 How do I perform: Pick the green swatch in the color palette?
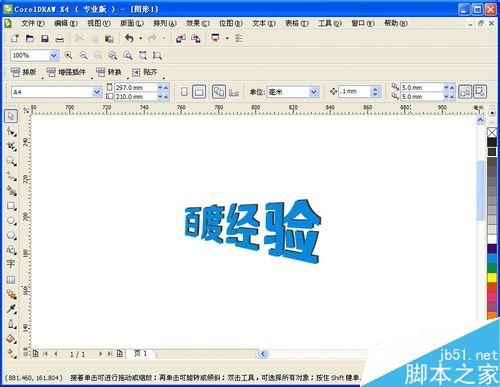[492, 268]
